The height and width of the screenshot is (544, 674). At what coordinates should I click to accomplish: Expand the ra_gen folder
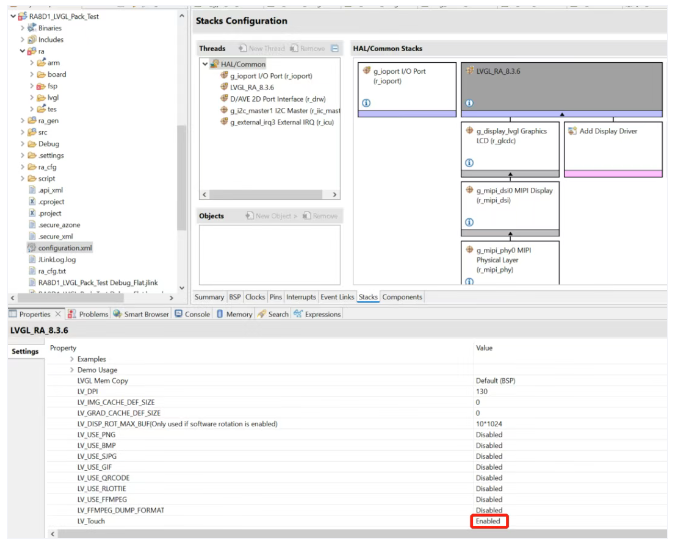(22, 121)
